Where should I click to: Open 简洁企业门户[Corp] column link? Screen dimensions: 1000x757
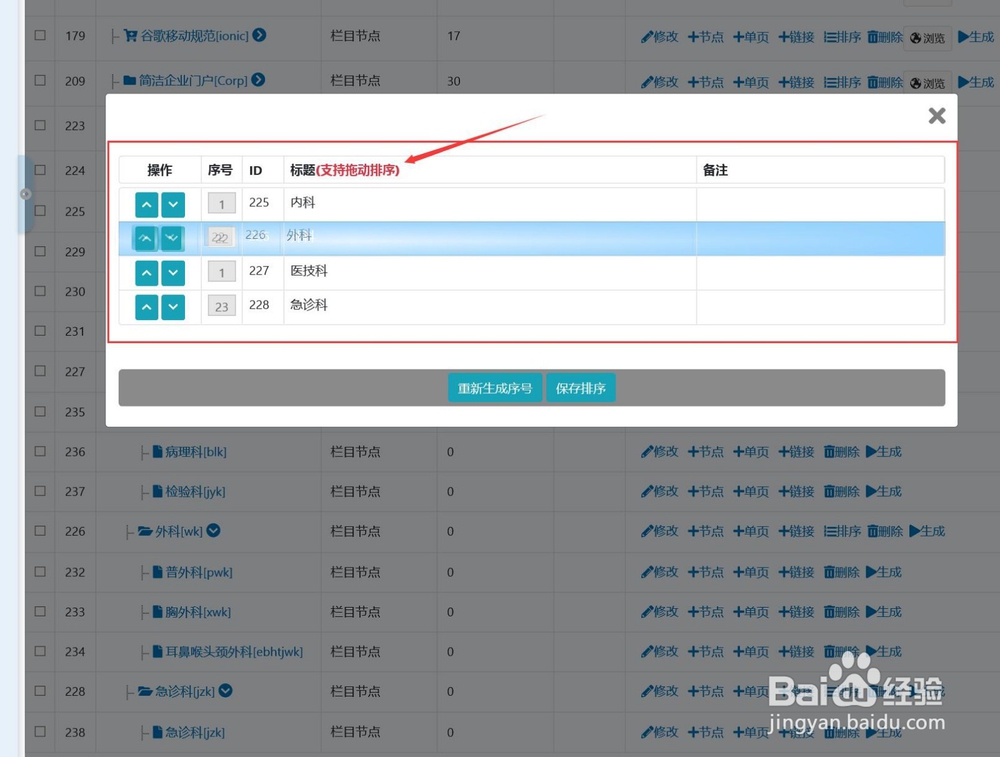pyautogui.click(x=193, y=81)
